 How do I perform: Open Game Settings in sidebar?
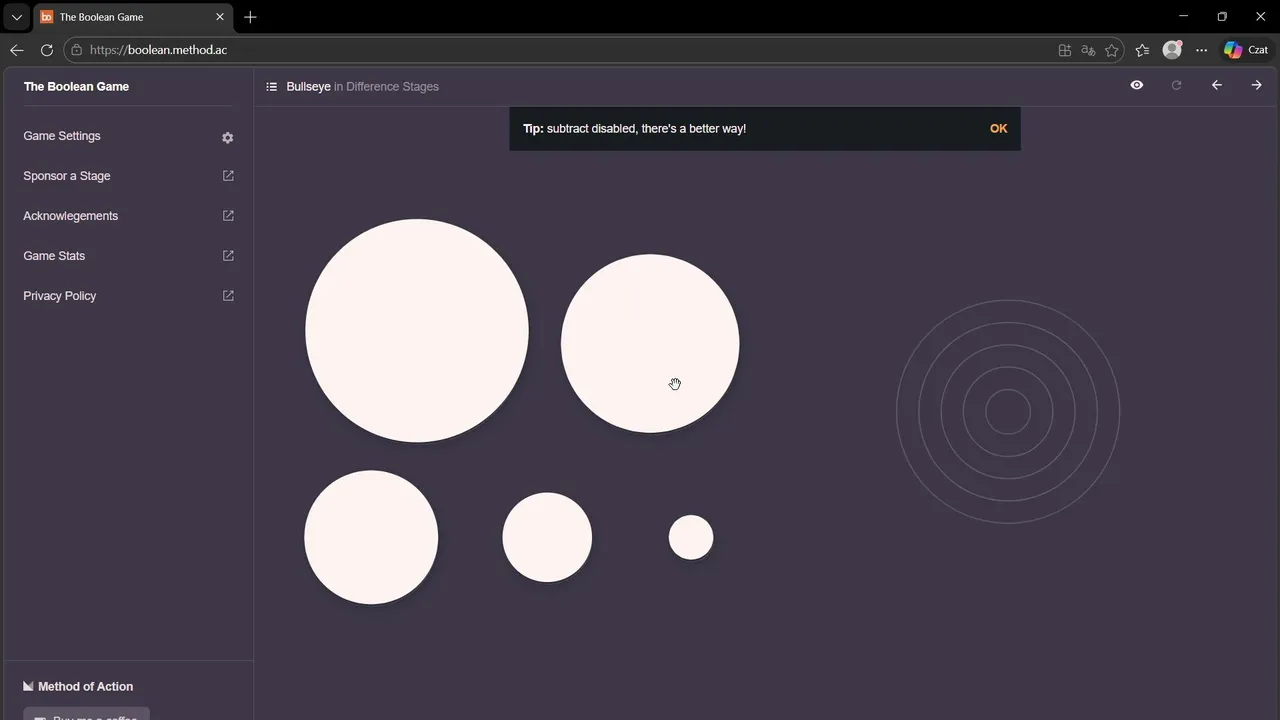tap(62, 136)
